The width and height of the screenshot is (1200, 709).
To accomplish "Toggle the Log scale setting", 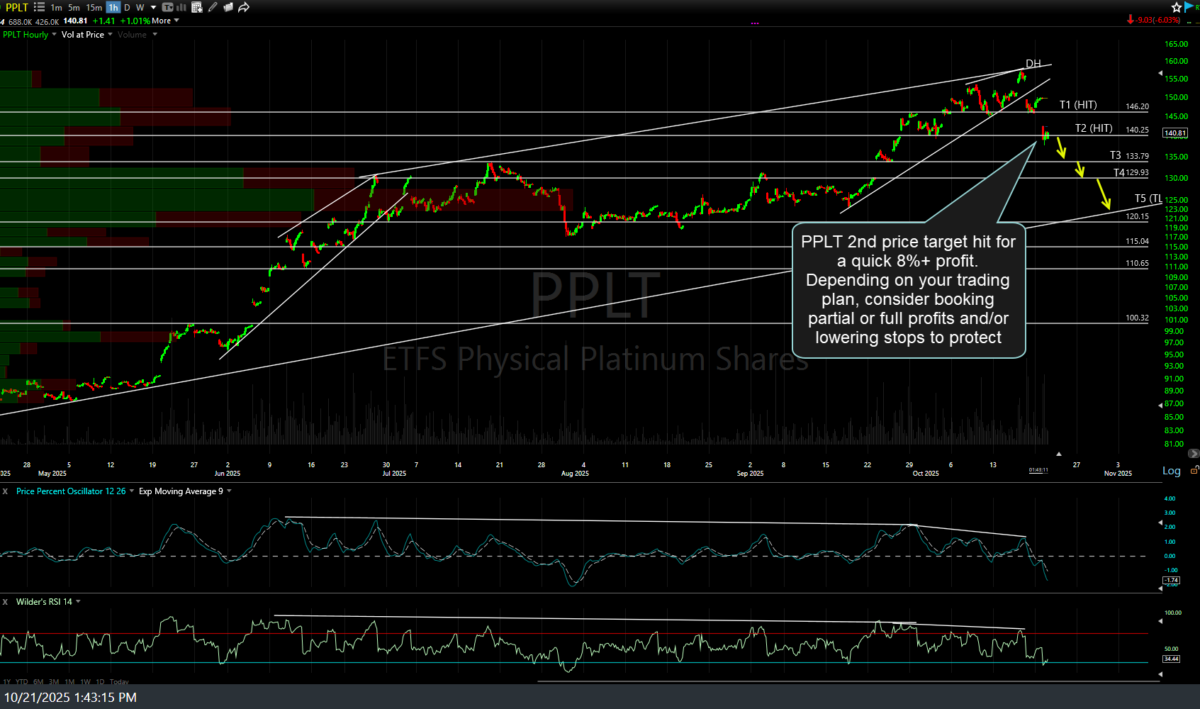I will pyautogui.click(x=1171, y=471).
